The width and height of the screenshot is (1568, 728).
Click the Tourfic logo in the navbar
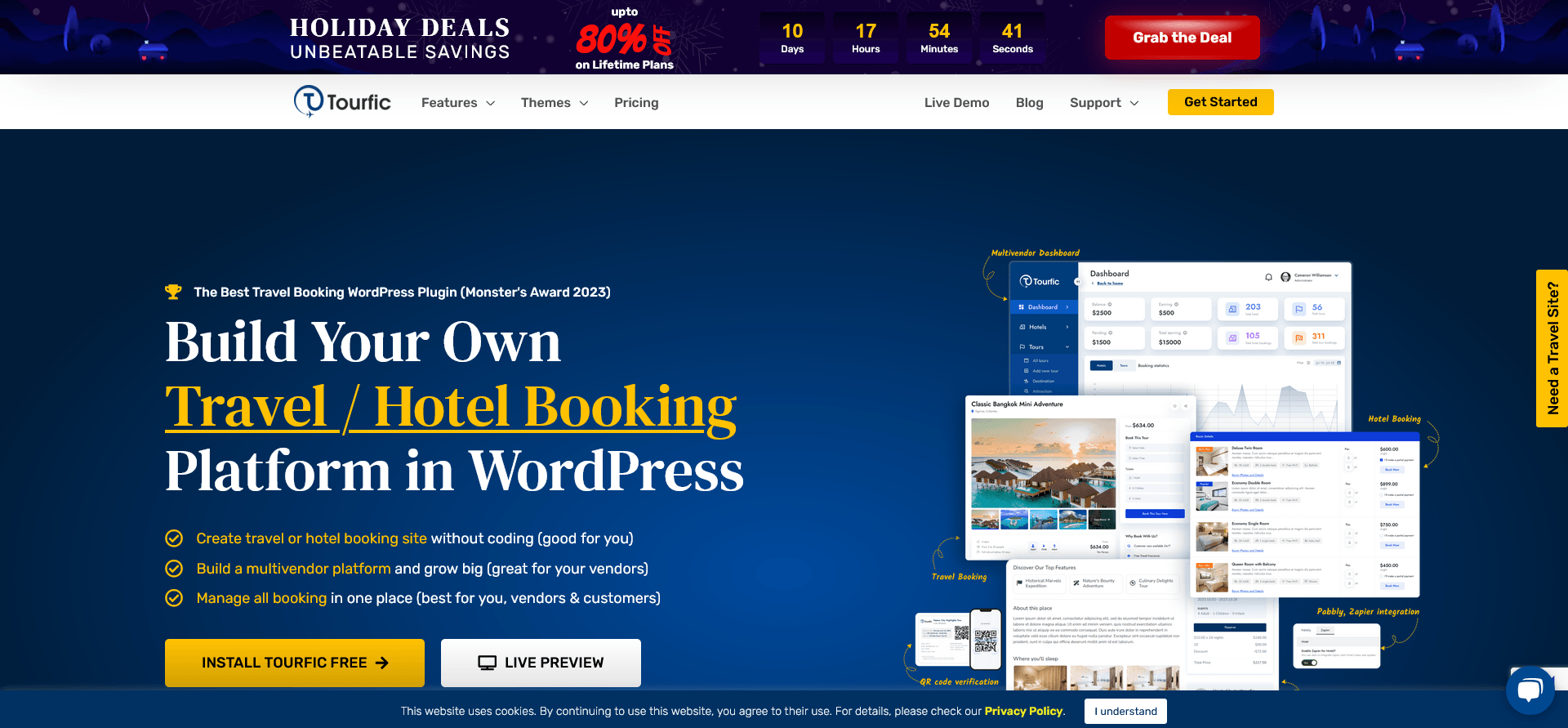pos(342,102)
